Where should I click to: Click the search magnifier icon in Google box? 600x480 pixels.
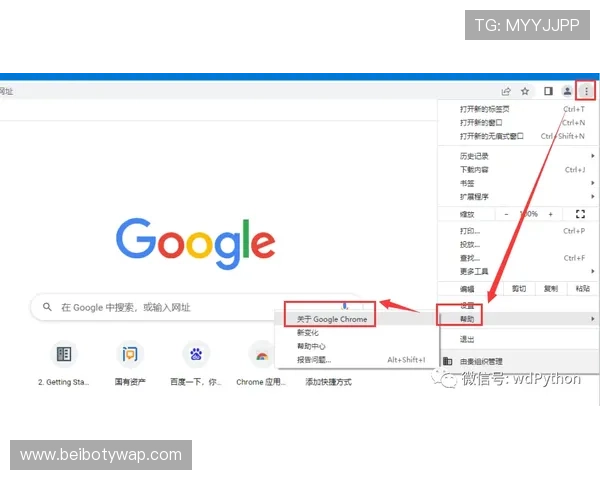pos(47,307)
